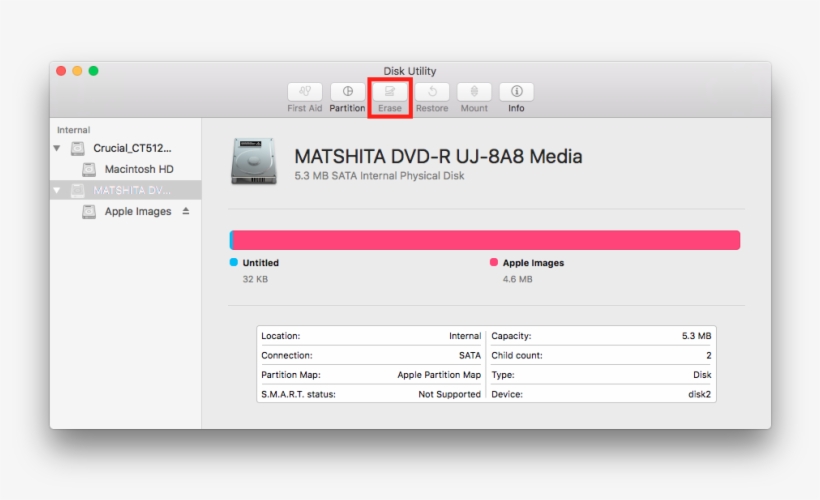The width and height of the screenshot is (820, 500).
Task: Select the Restore toolbar icon
Action: 432,92
